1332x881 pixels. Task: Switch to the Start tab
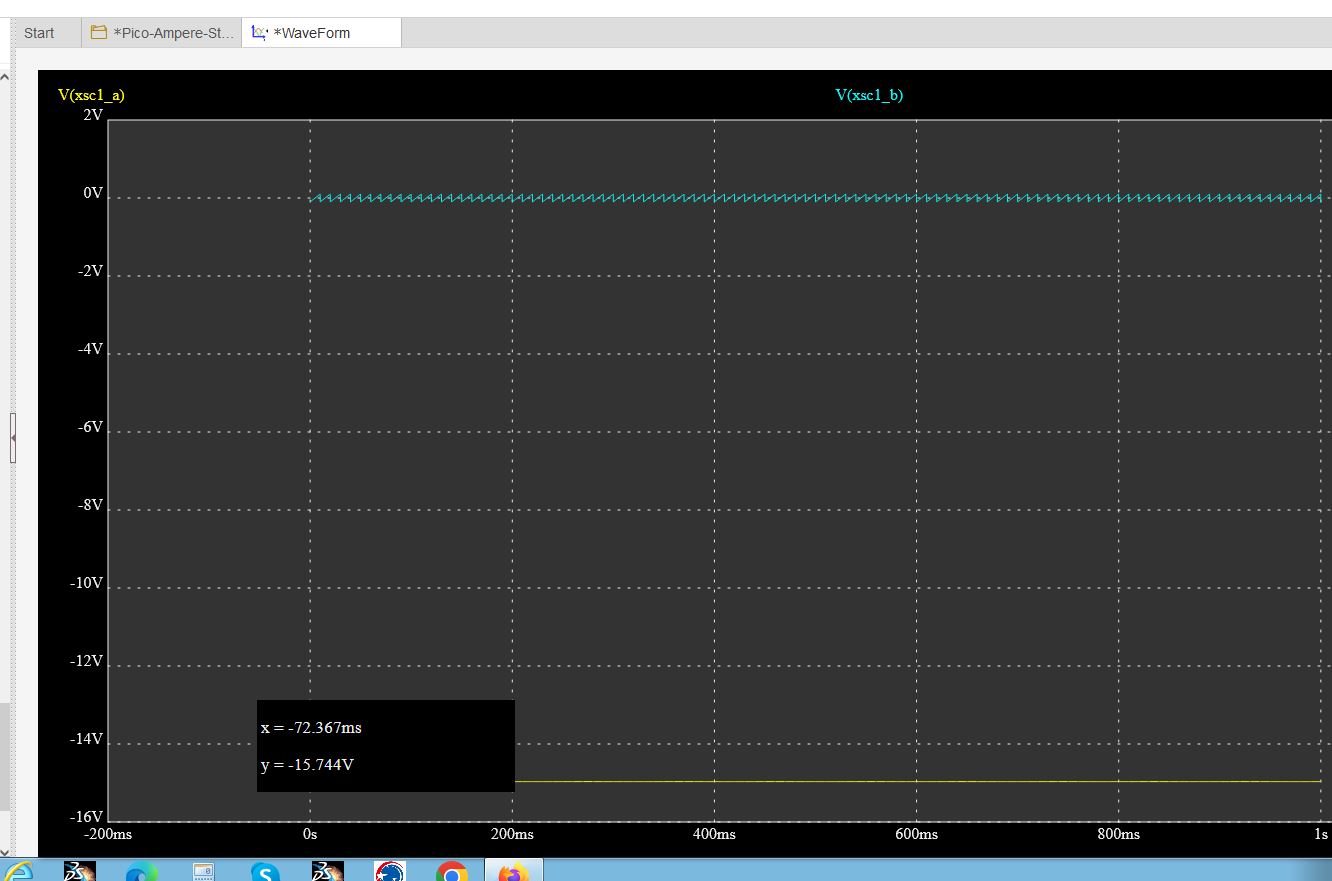(40, 33)
